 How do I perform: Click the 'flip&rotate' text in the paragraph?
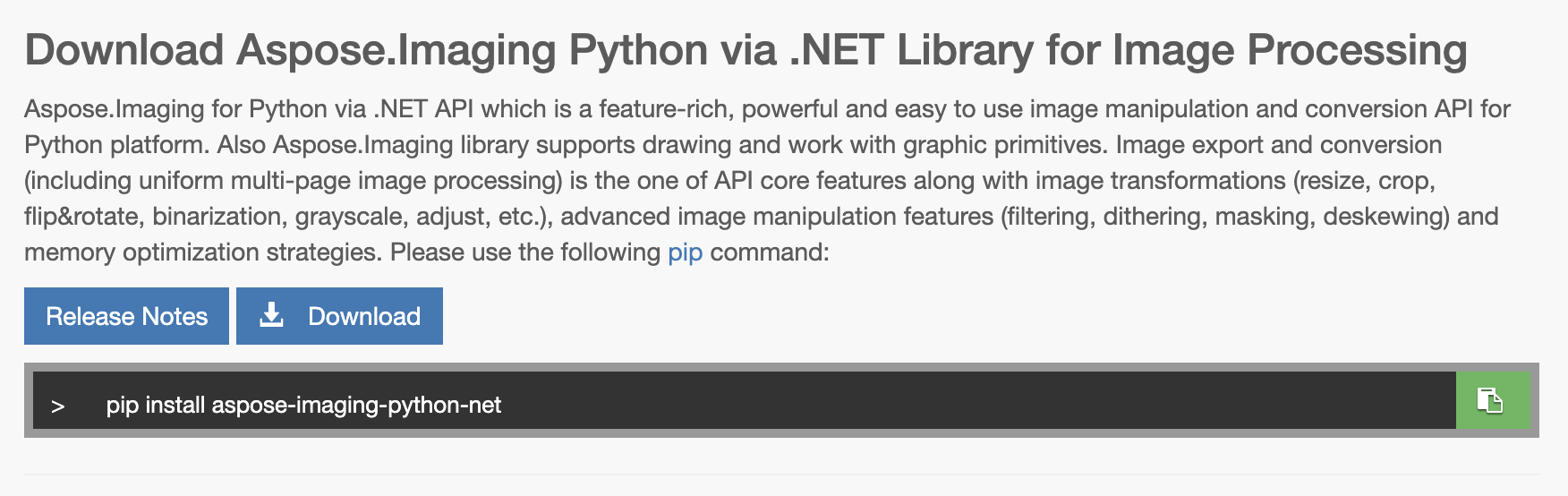pos(81,217)
